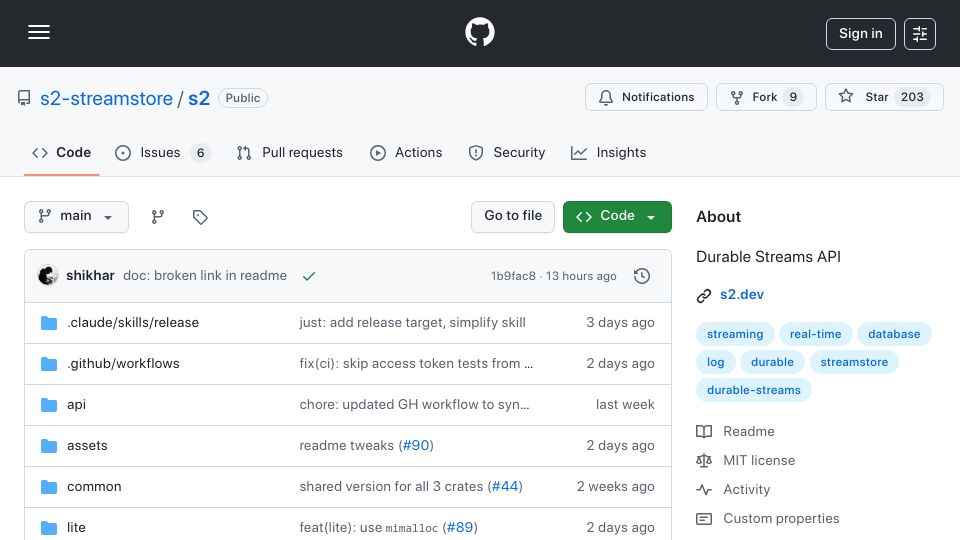Expand the main branch dropdown

coord(77,217)
